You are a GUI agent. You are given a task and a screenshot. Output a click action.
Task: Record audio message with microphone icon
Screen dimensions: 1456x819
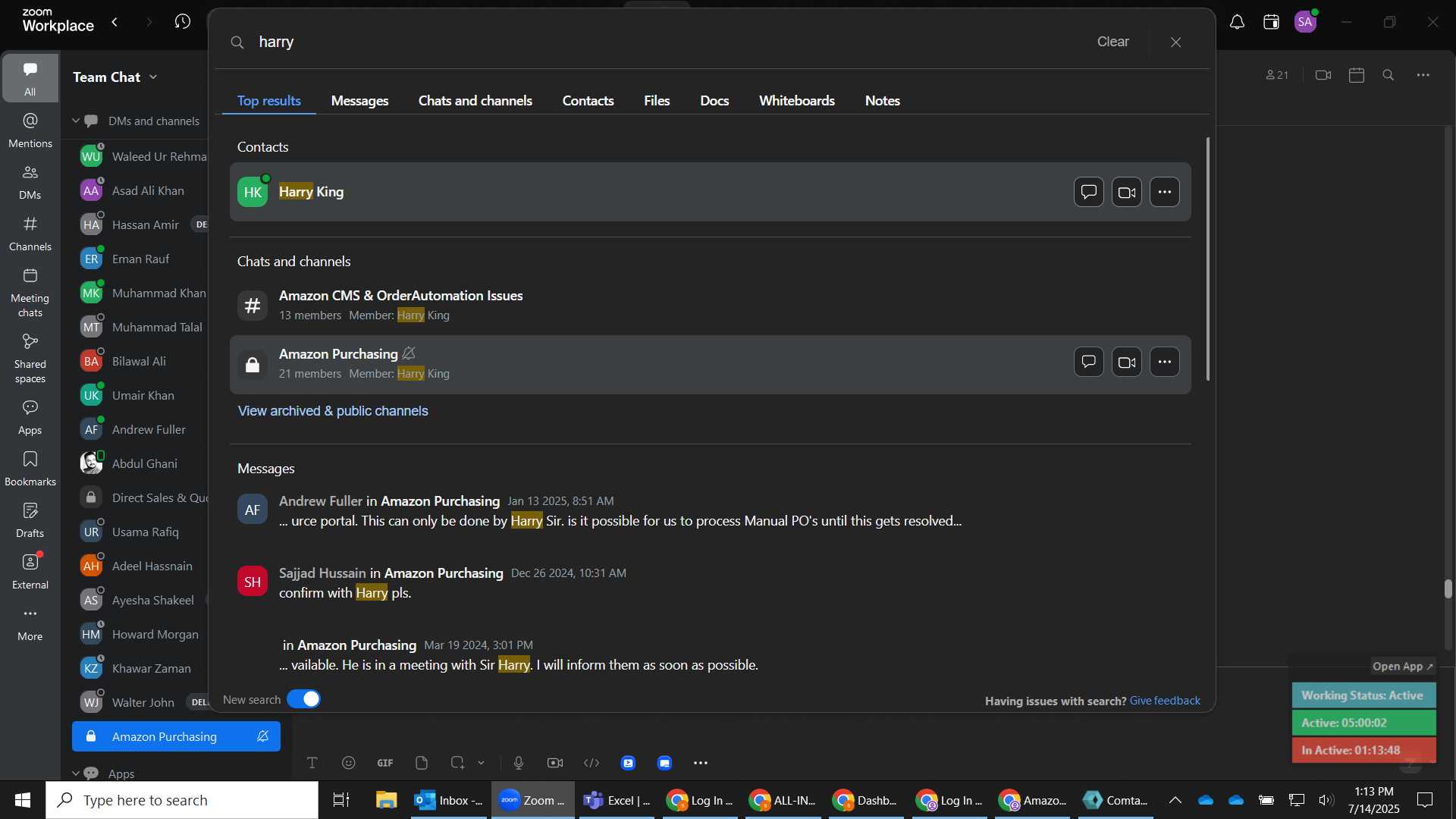pyautogui.click(x=519, y=763)
